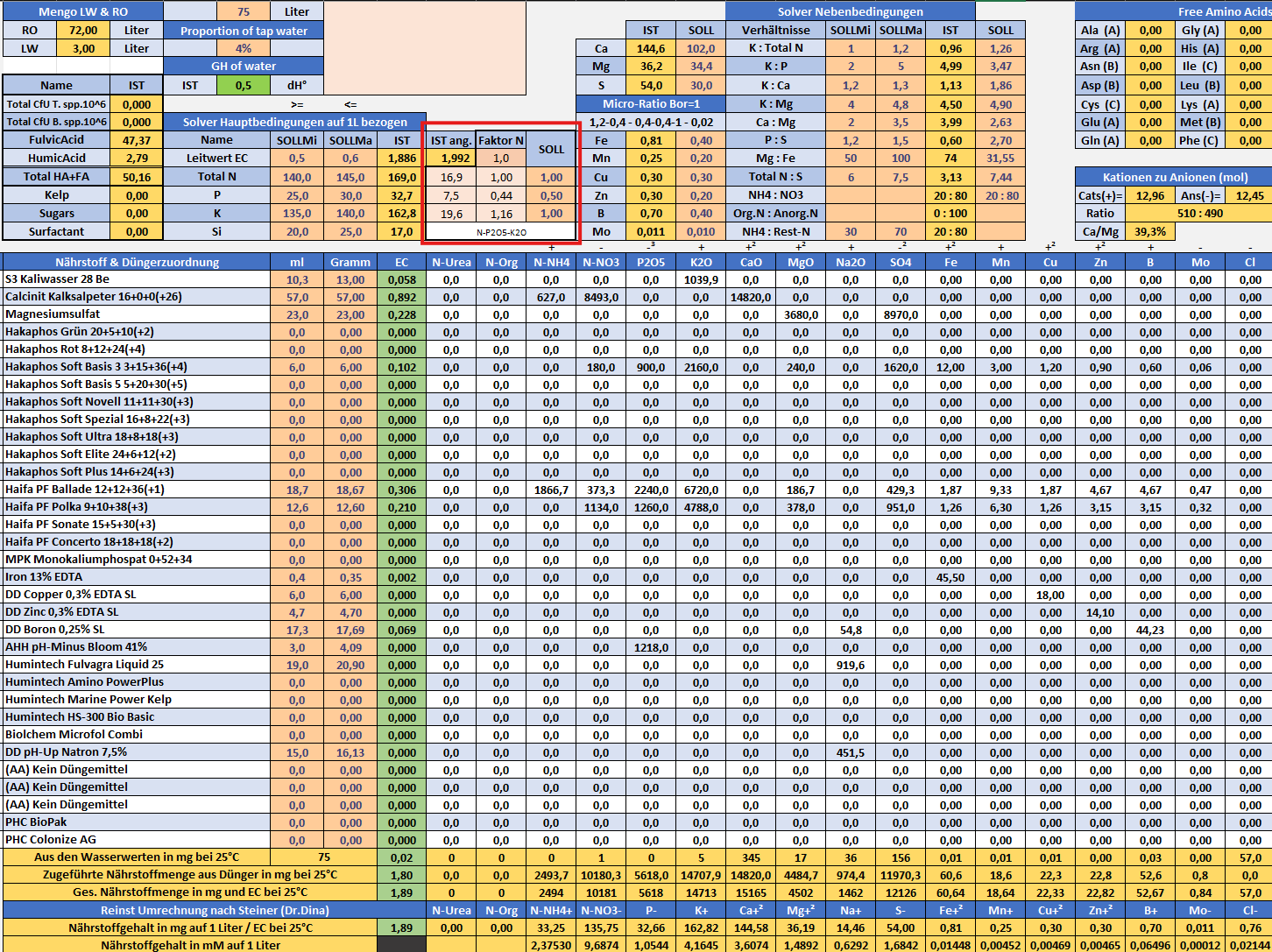Select the green GH of water 0,5 cell

click(x=244, y=85)
